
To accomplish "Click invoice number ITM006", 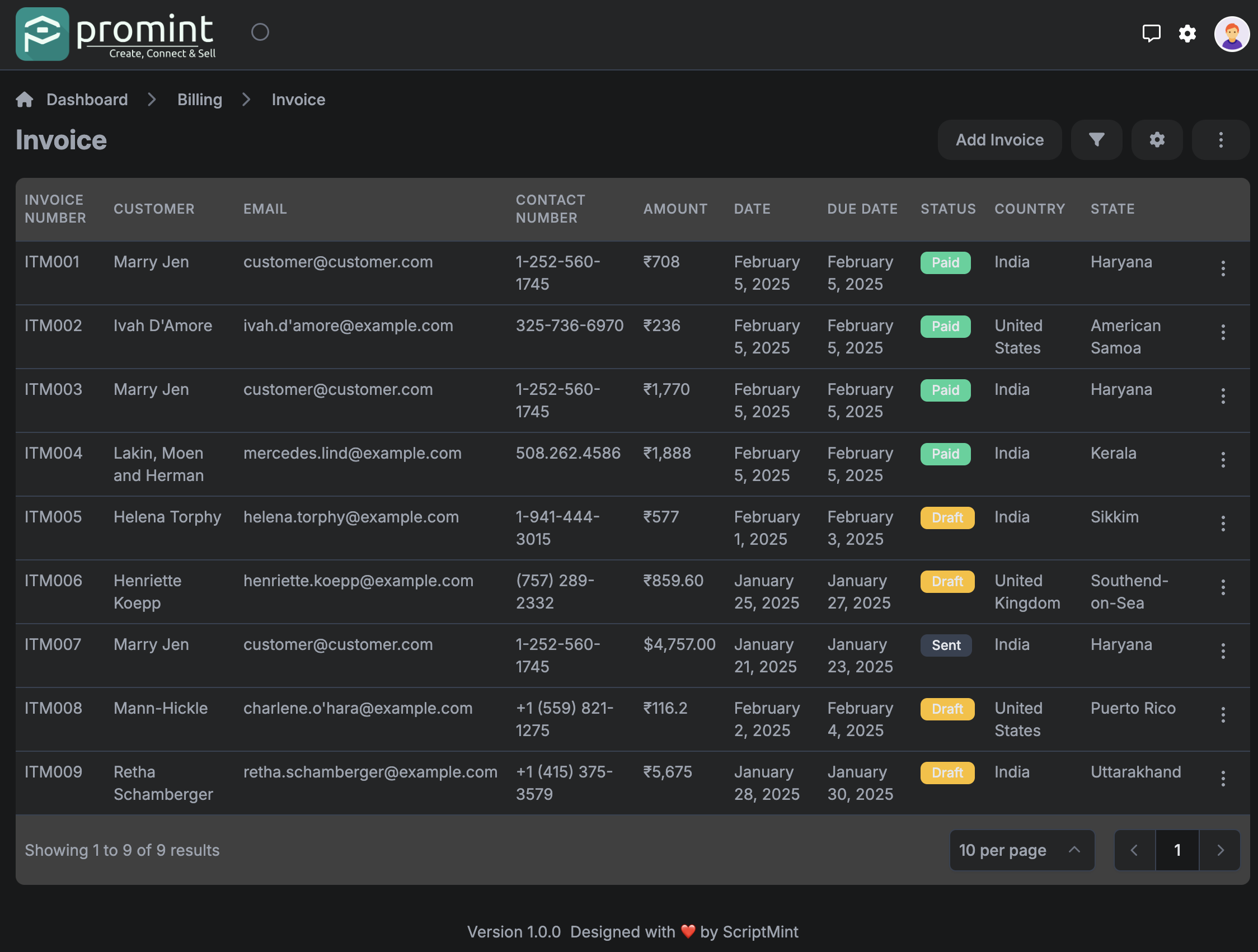I will point(54,580).
